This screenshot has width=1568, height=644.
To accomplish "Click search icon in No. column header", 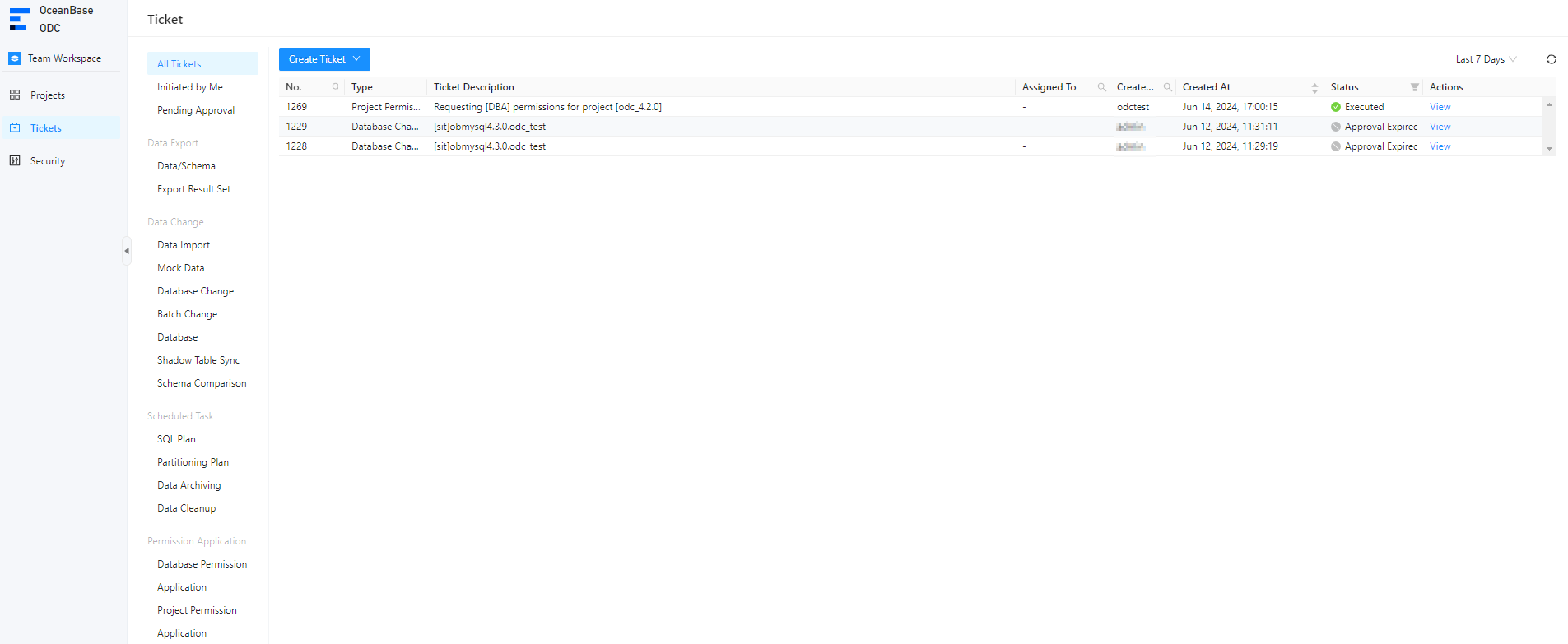I will [335, 86].
